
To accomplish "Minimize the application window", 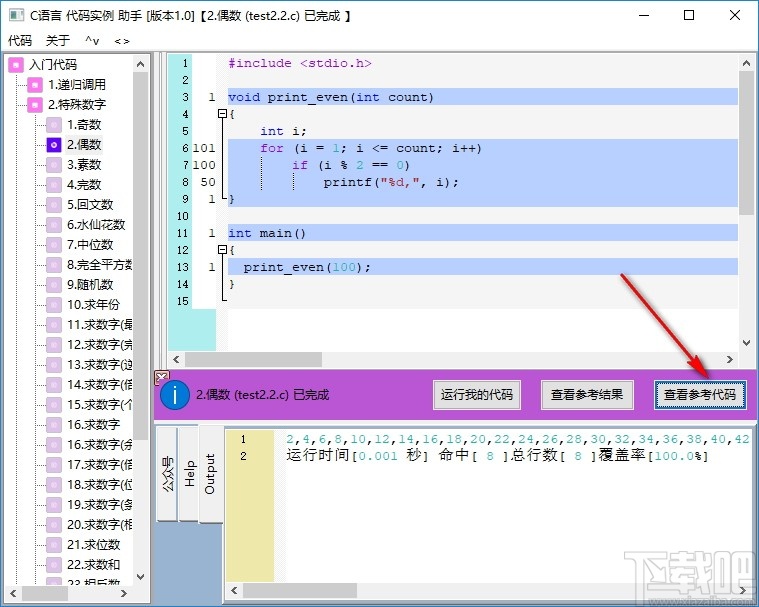I will tap(644, 15).
